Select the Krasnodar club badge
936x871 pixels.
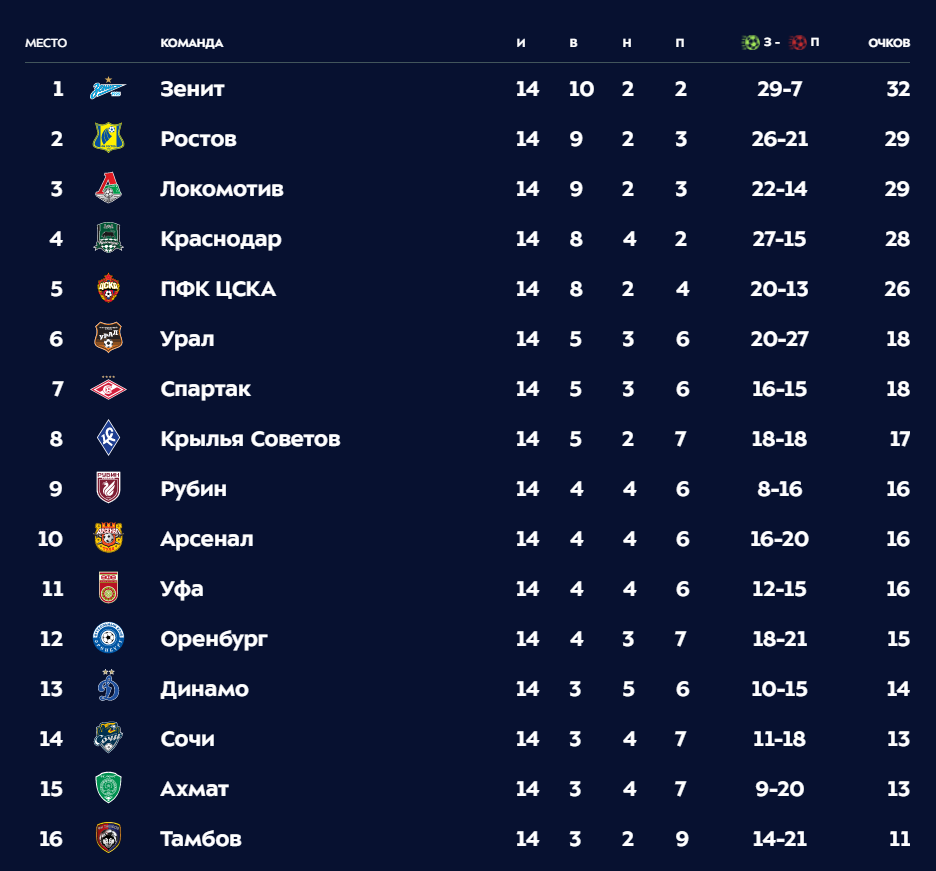(108, 238)
